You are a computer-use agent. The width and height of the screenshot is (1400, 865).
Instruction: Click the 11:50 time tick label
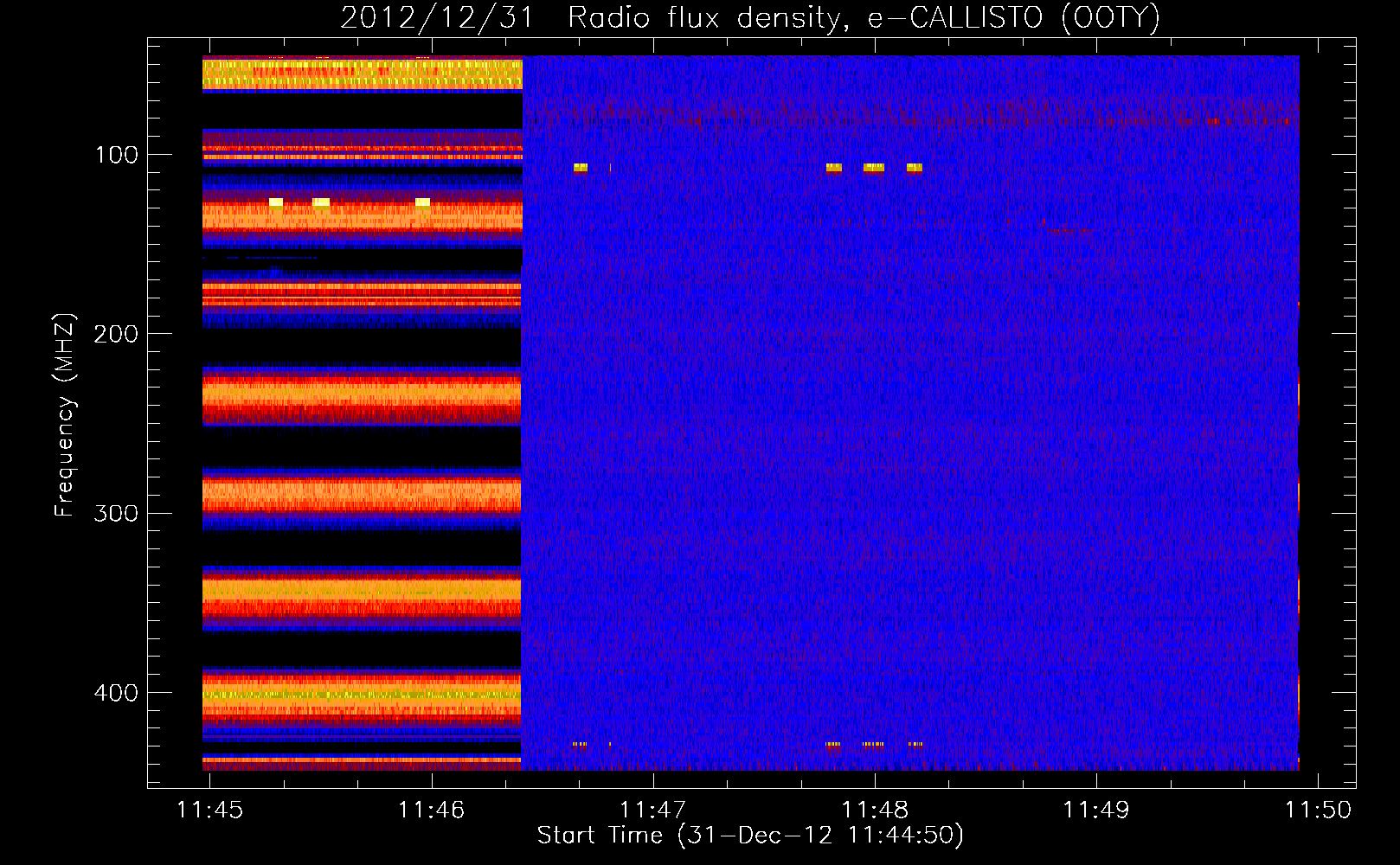coord(1318,810)
